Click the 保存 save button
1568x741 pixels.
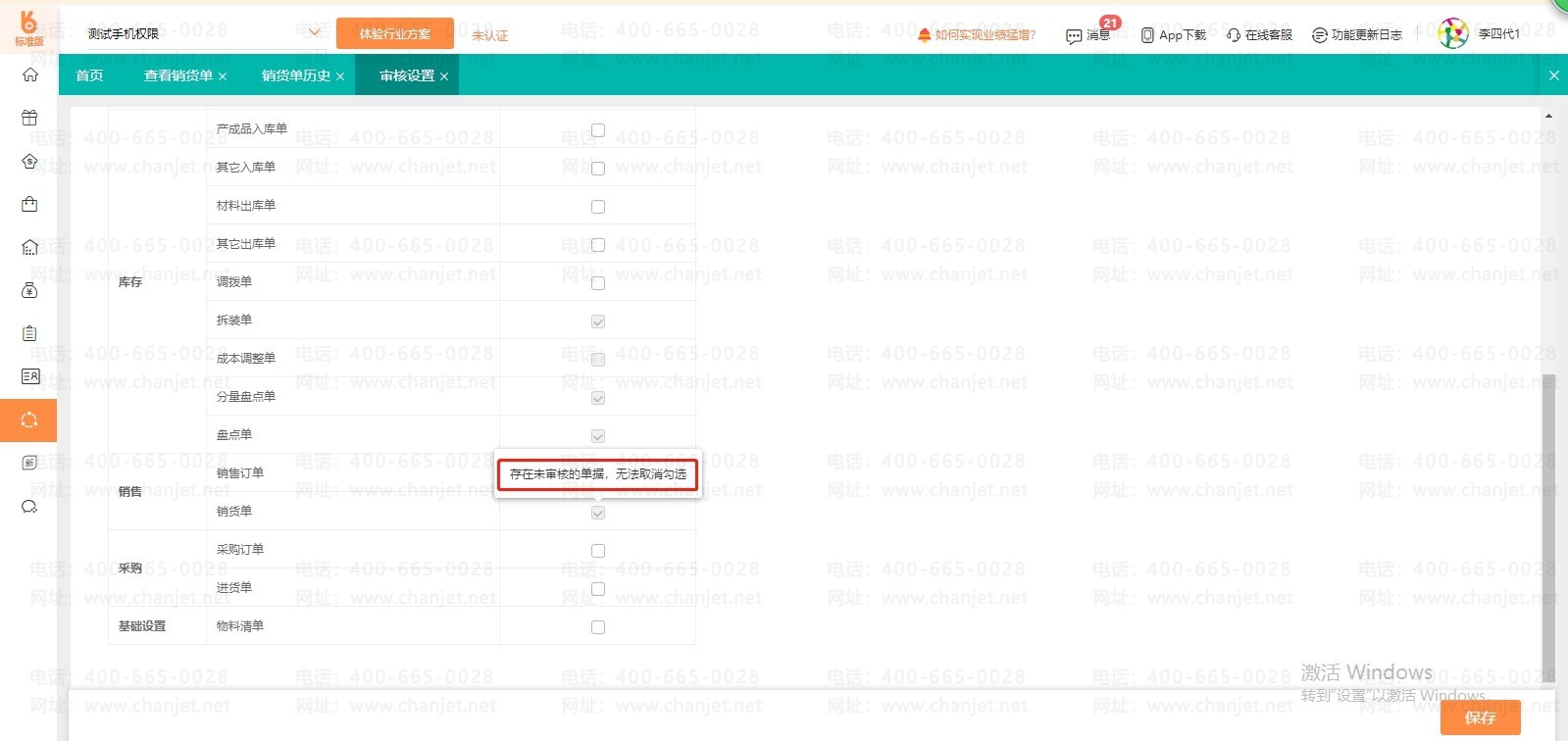(x=1481, y=717)
